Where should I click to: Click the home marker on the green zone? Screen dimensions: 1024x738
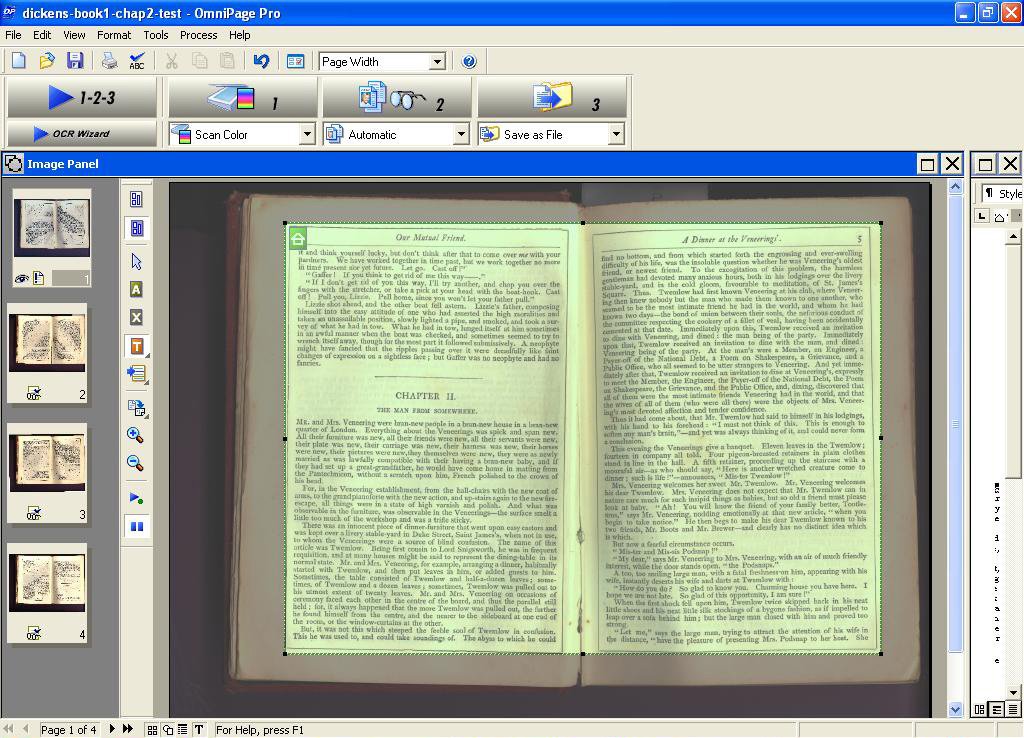coord(297,237)
